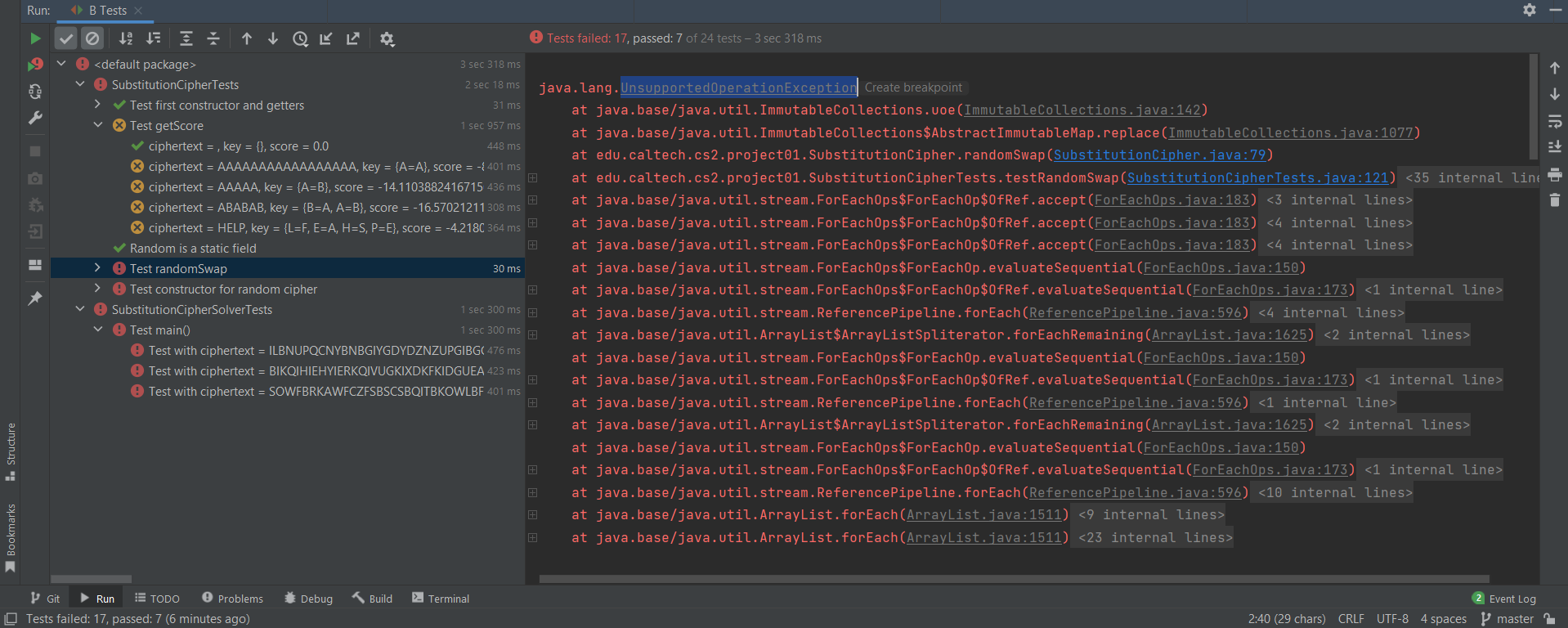Sort tests alphabetically
The image size is (1568, 628).
(126, 38)
